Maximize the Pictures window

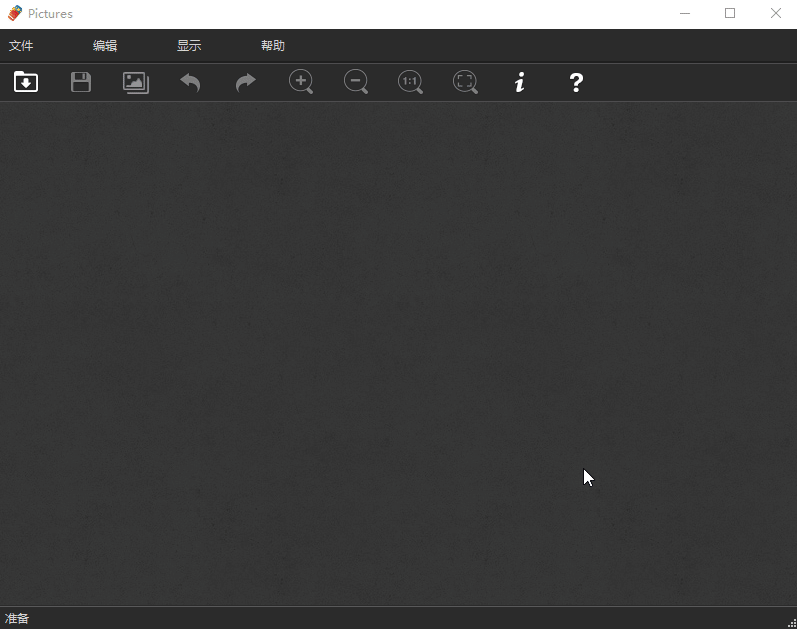[x=730, y=13]
